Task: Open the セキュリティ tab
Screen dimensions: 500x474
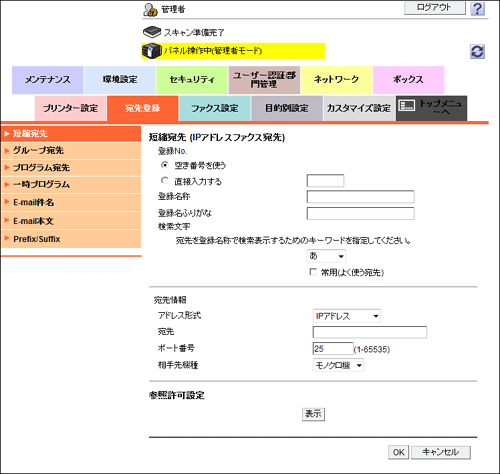Action: click(x=192, y=80)
